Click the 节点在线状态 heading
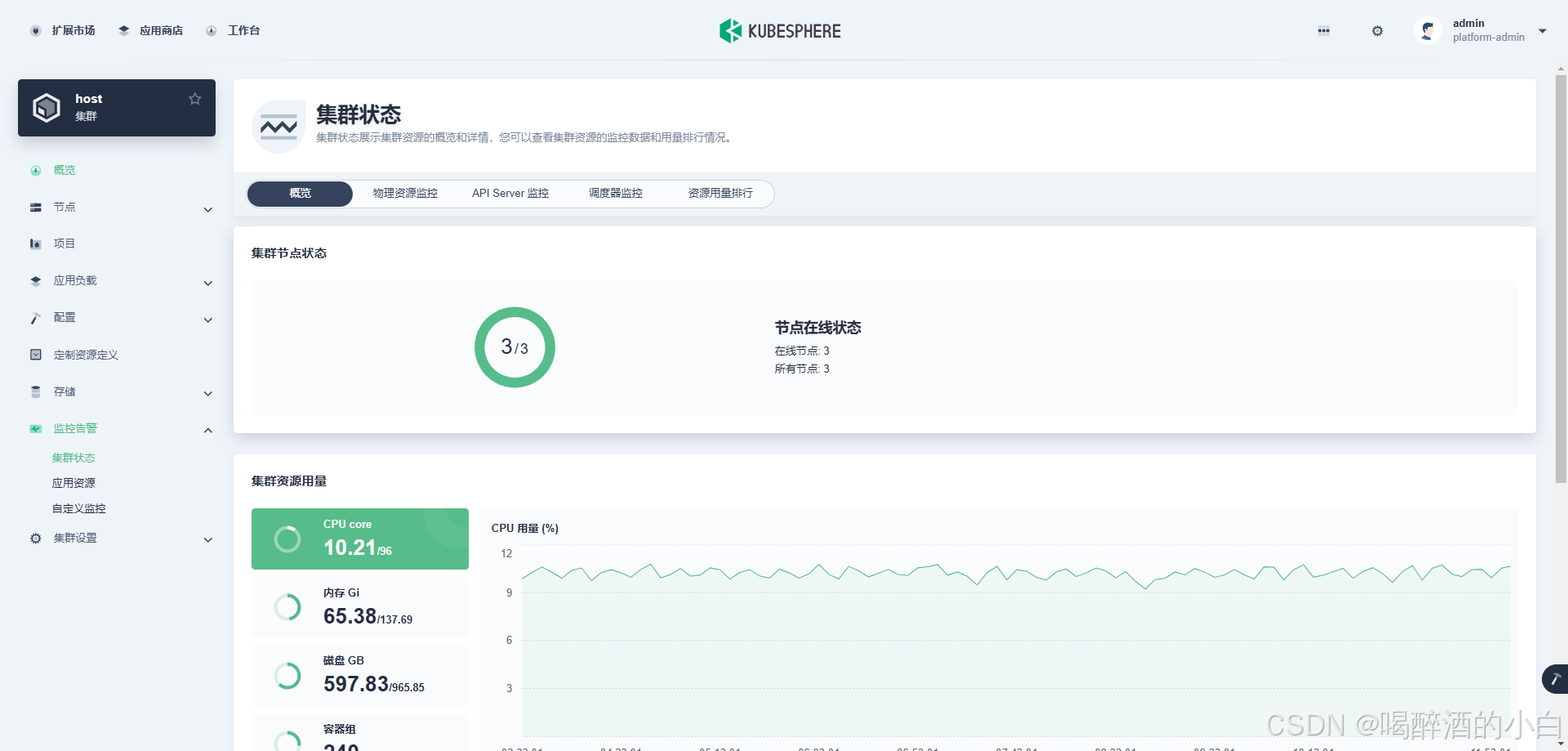 [x=817, y=328]
